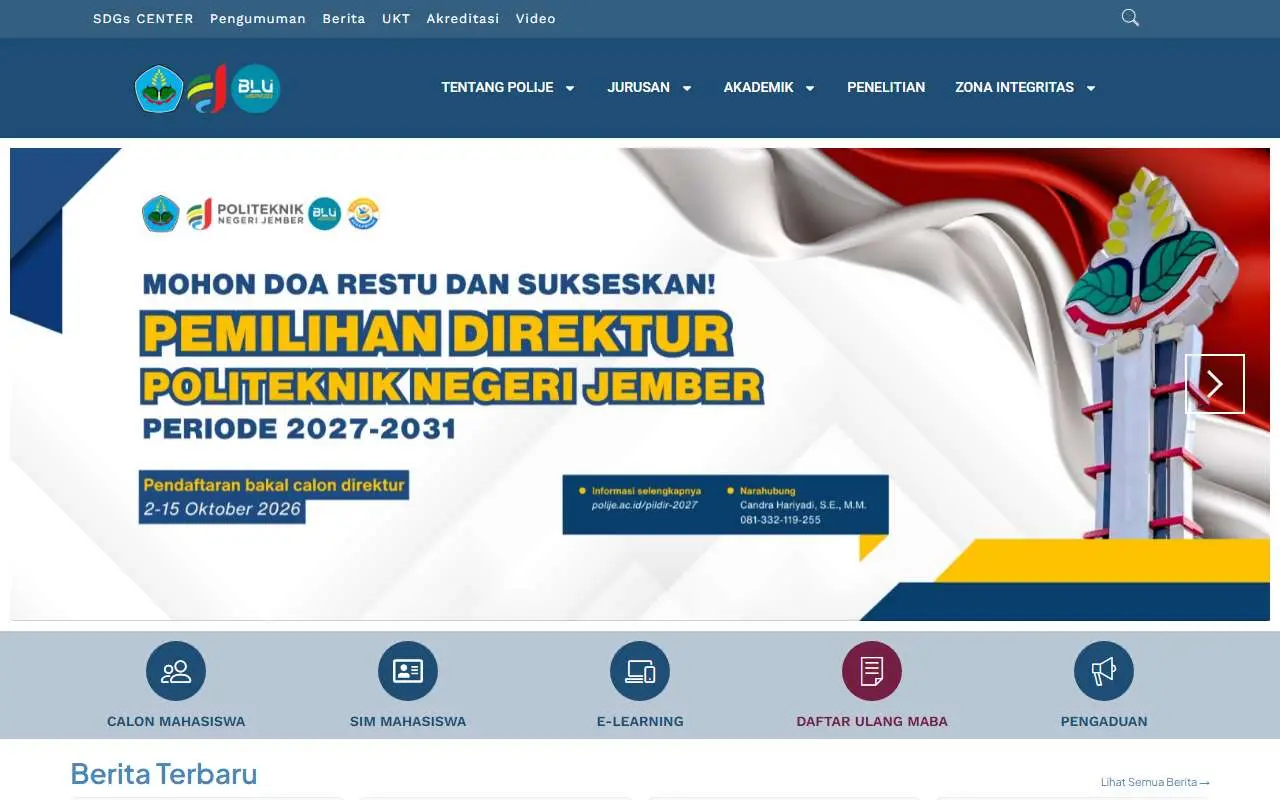Click Lihat Semua Berita link
The image size is (1280, 800).
(x=1155, y=782)
